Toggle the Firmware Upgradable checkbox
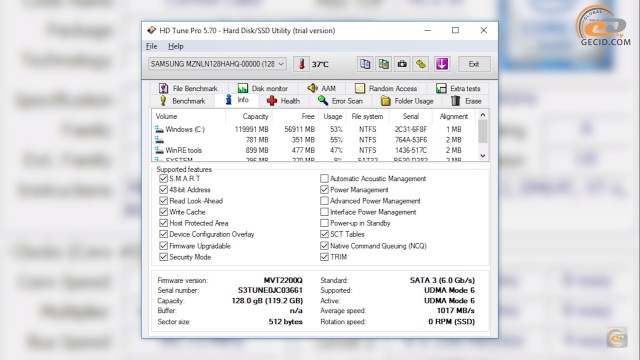 163,246
